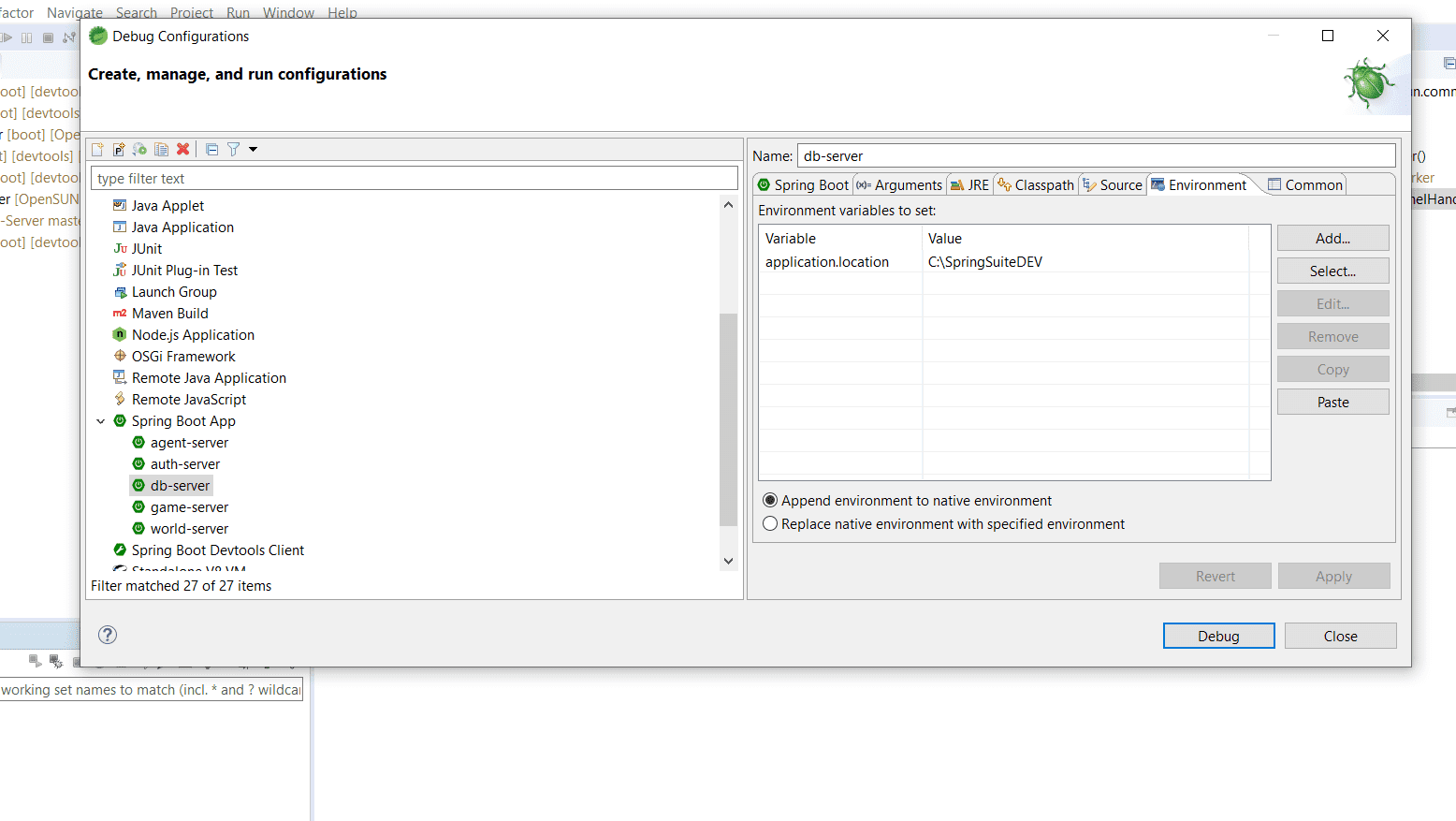Select OSGi Framework configuration type

coord(183,357)
